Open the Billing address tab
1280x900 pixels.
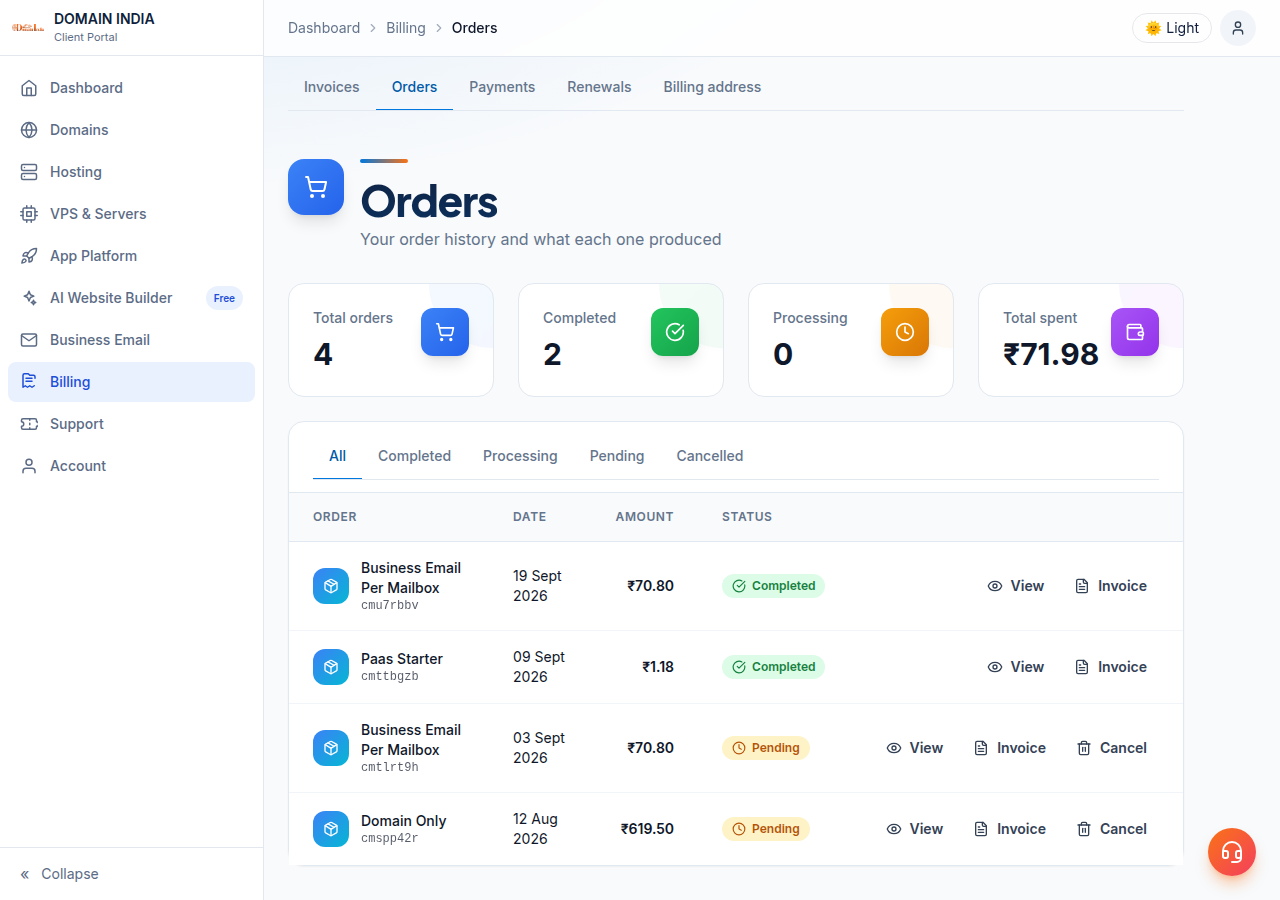coord(712,87)
